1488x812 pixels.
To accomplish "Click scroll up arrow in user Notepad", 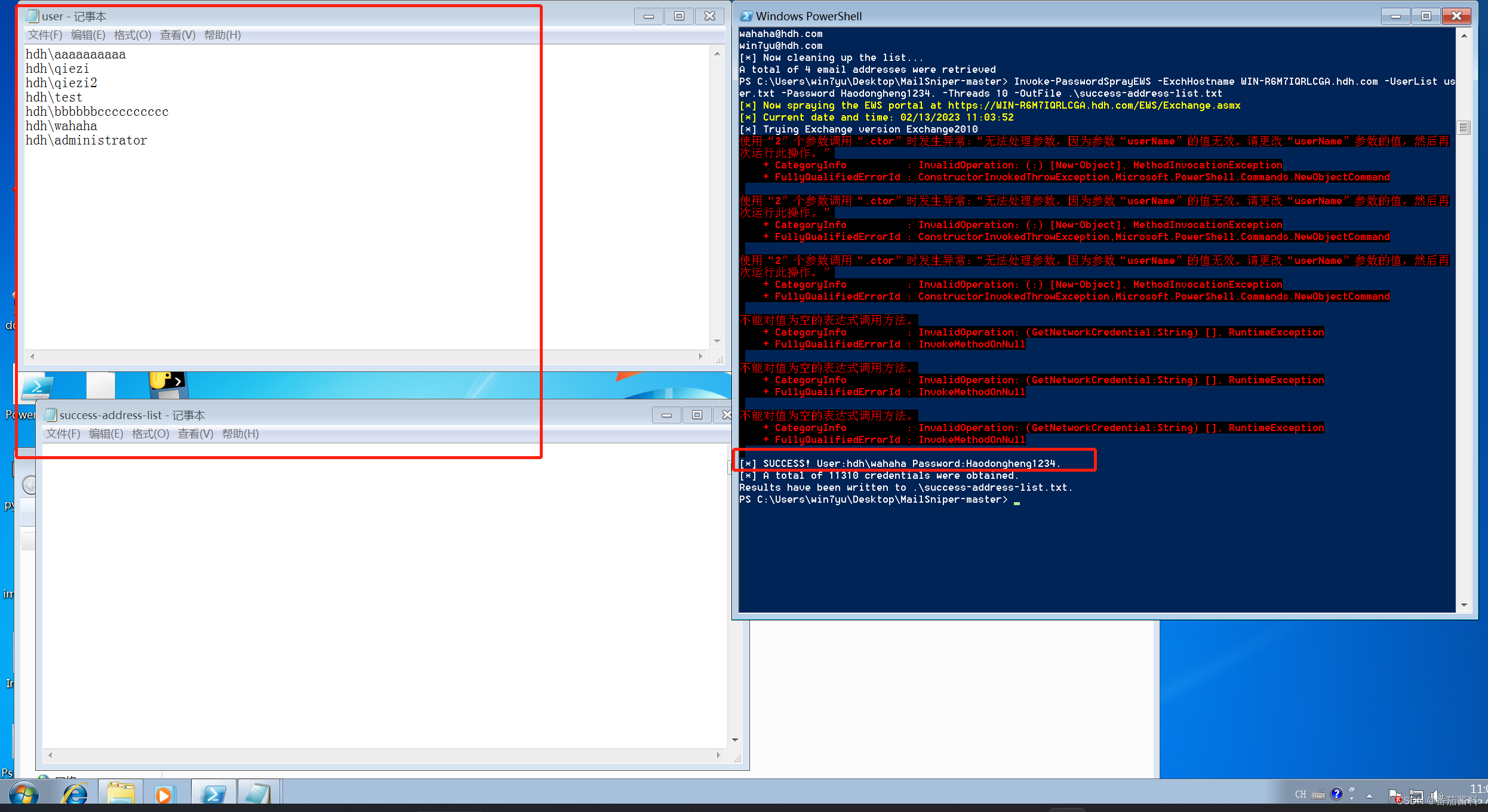I will pos(717,54).
